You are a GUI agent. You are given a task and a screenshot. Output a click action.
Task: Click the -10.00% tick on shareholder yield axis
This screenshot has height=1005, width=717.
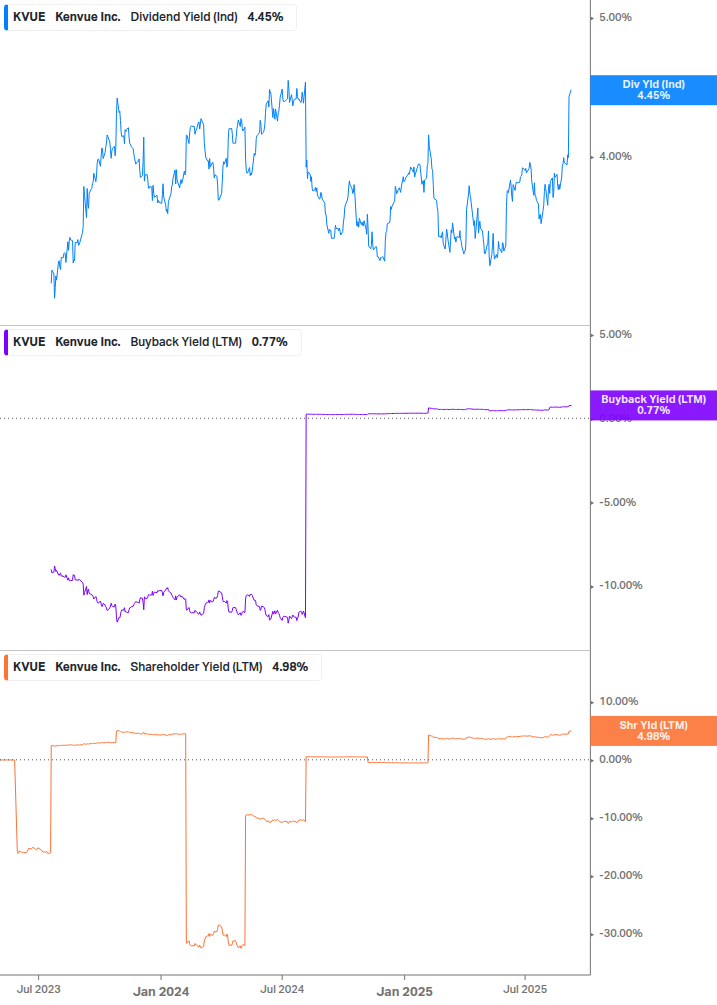pyautogui.click(x=621, y=817)
